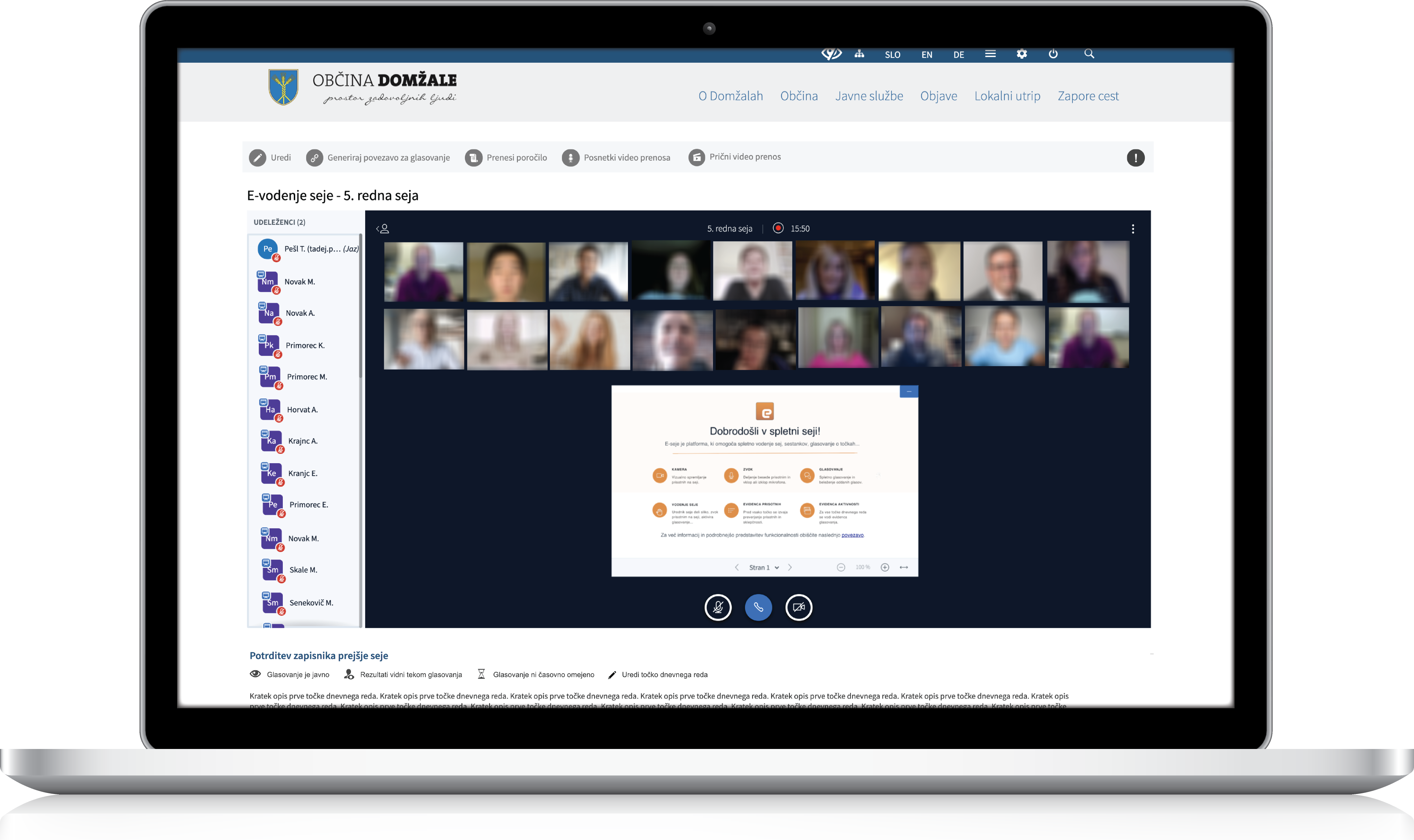Unmute the microphone in the meeting

pyautogui.click(x=718, y=607)
